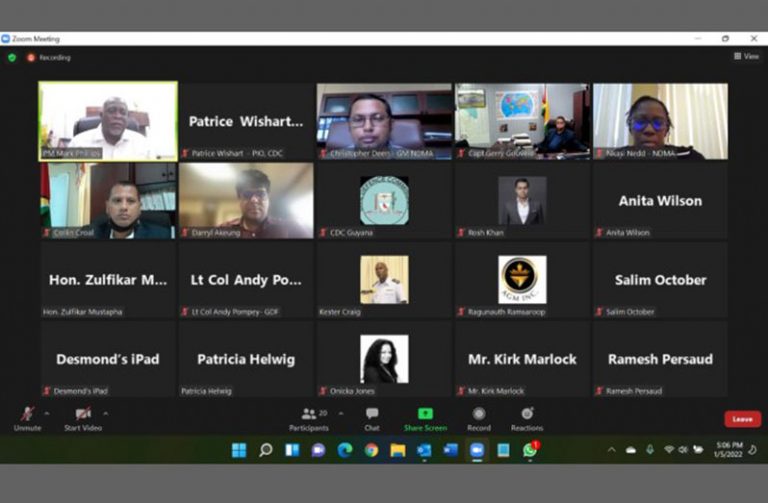Launch Google Chrome from taskbar
The height and width of the screenshot is (503, 768).
click(371, 450)
